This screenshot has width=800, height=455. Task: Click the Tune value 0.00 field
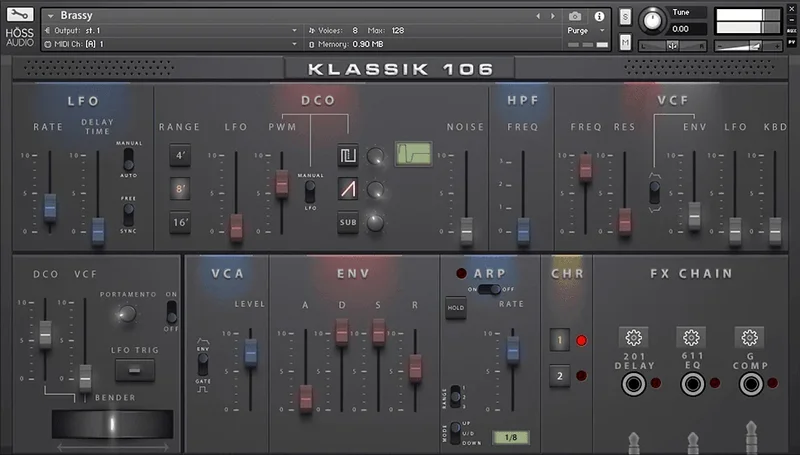point(689,29)
